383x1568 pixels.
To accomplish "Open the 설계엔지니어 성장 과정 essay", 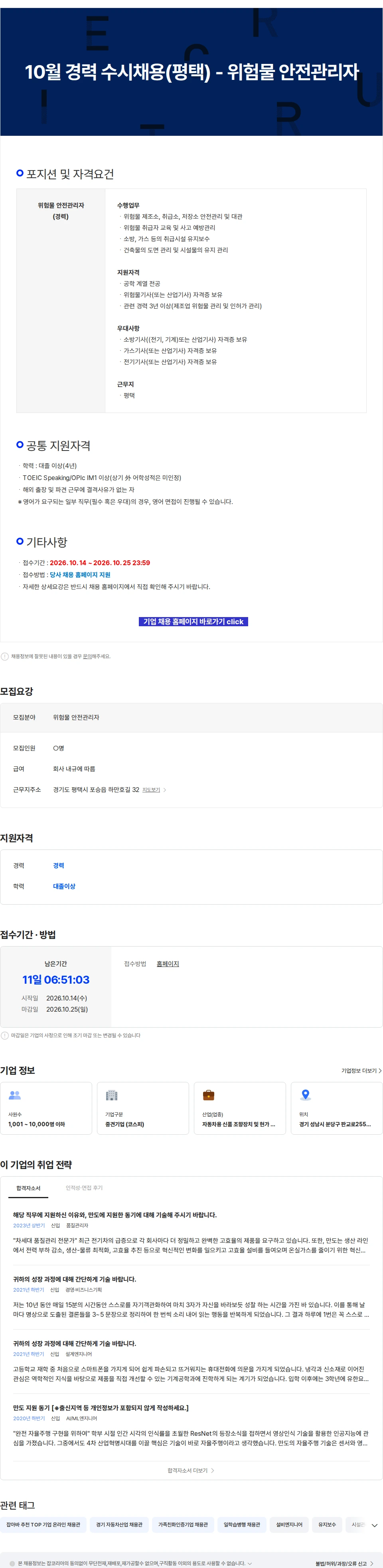I will tap(74, 1344).
